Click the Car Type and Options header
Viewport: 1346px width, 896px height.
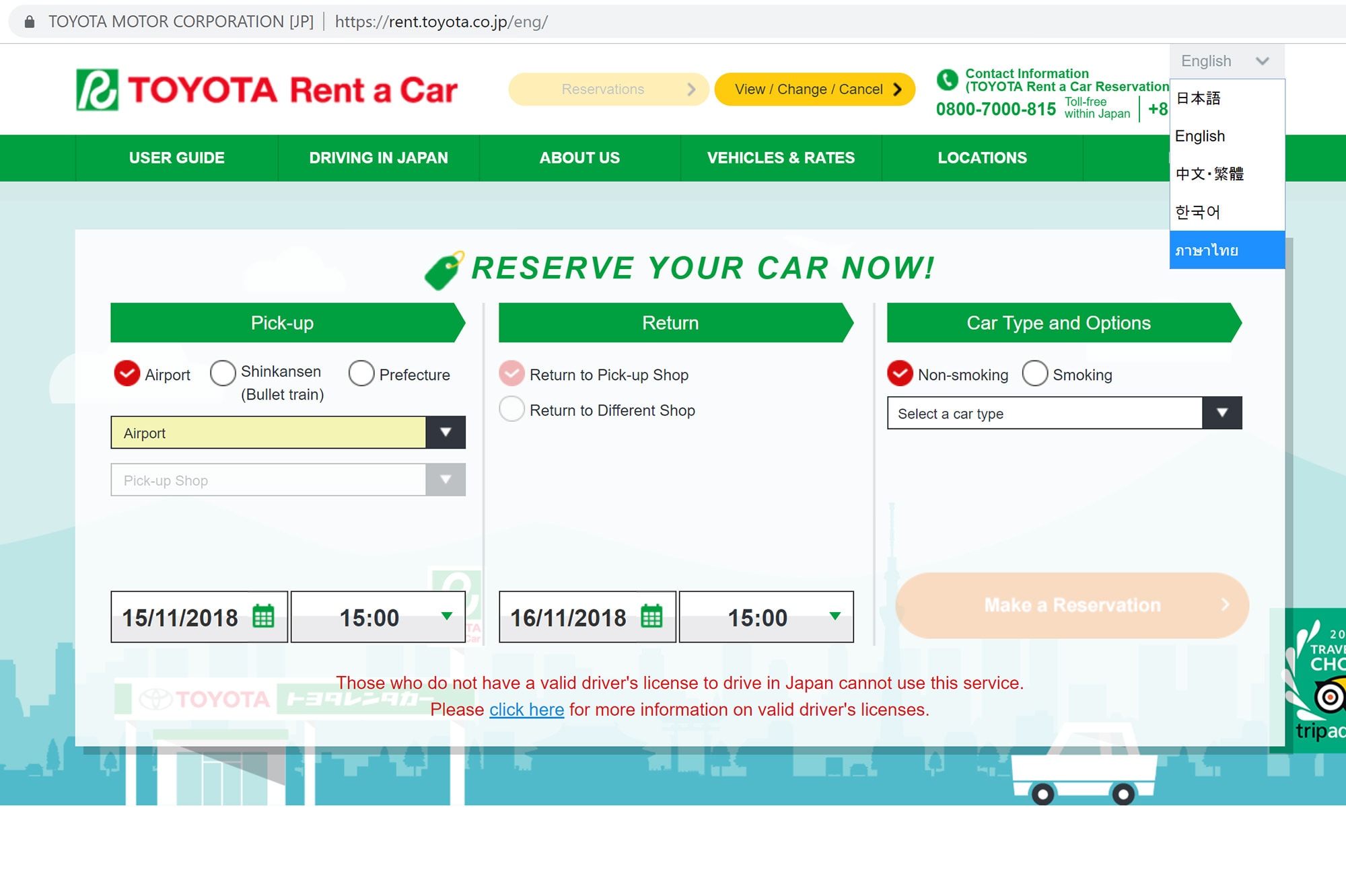[x=1065, y=323]
